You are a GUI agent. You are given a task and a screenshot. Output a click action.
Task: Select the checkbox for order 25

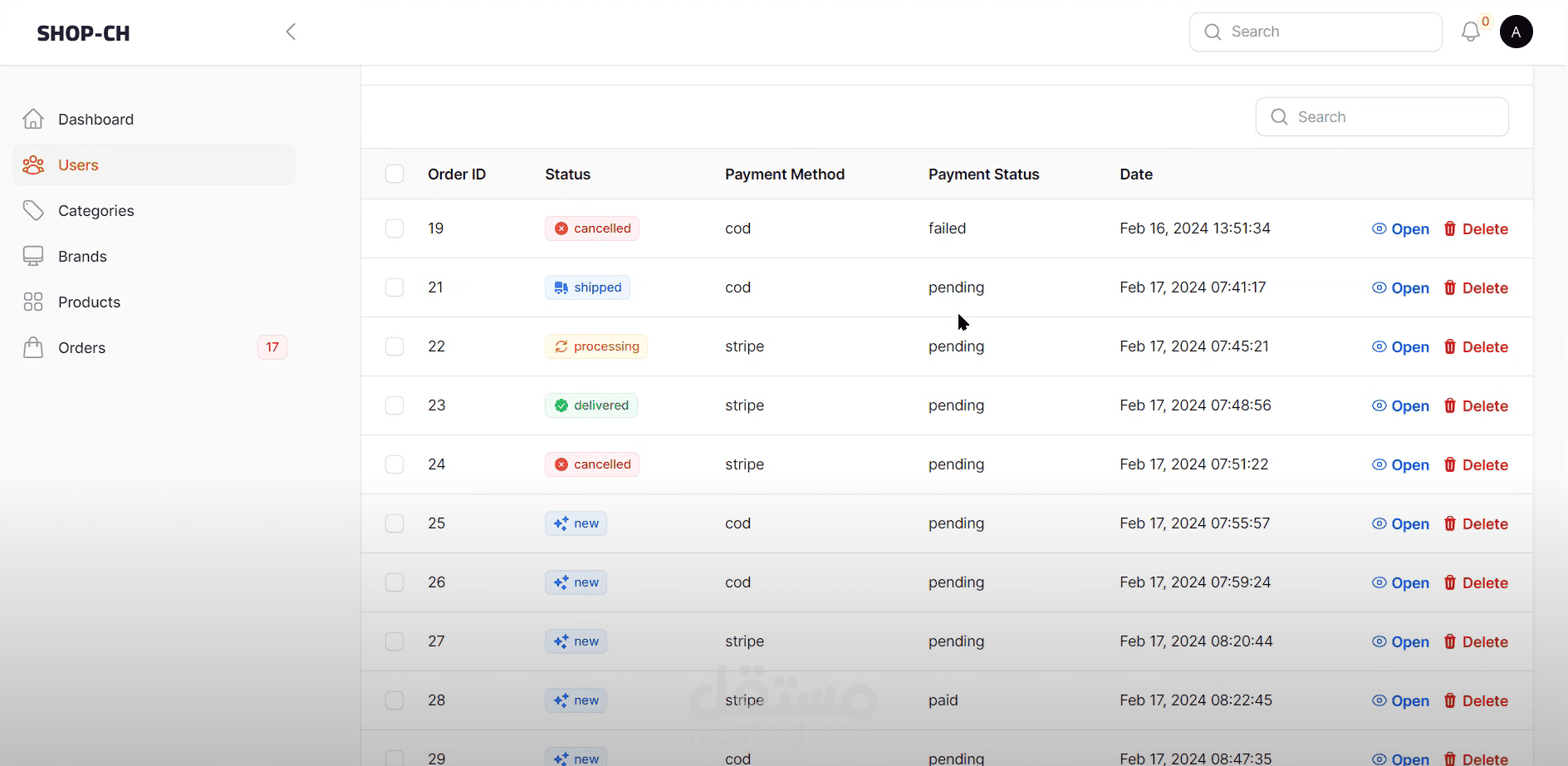[394, 523]
